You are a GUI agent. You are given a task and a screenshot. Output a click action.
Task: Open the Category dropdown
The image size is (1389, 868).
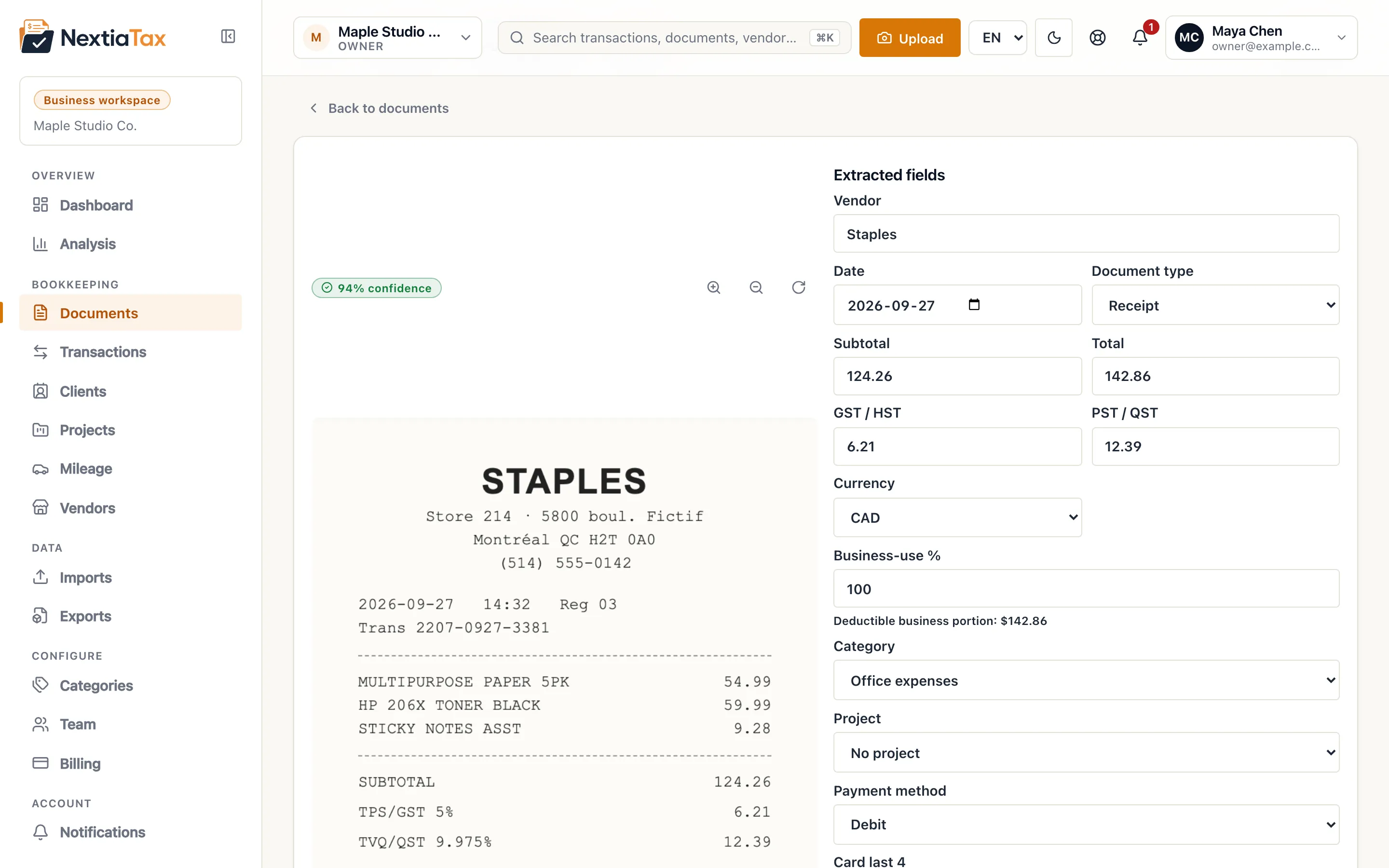(1086, 680)
